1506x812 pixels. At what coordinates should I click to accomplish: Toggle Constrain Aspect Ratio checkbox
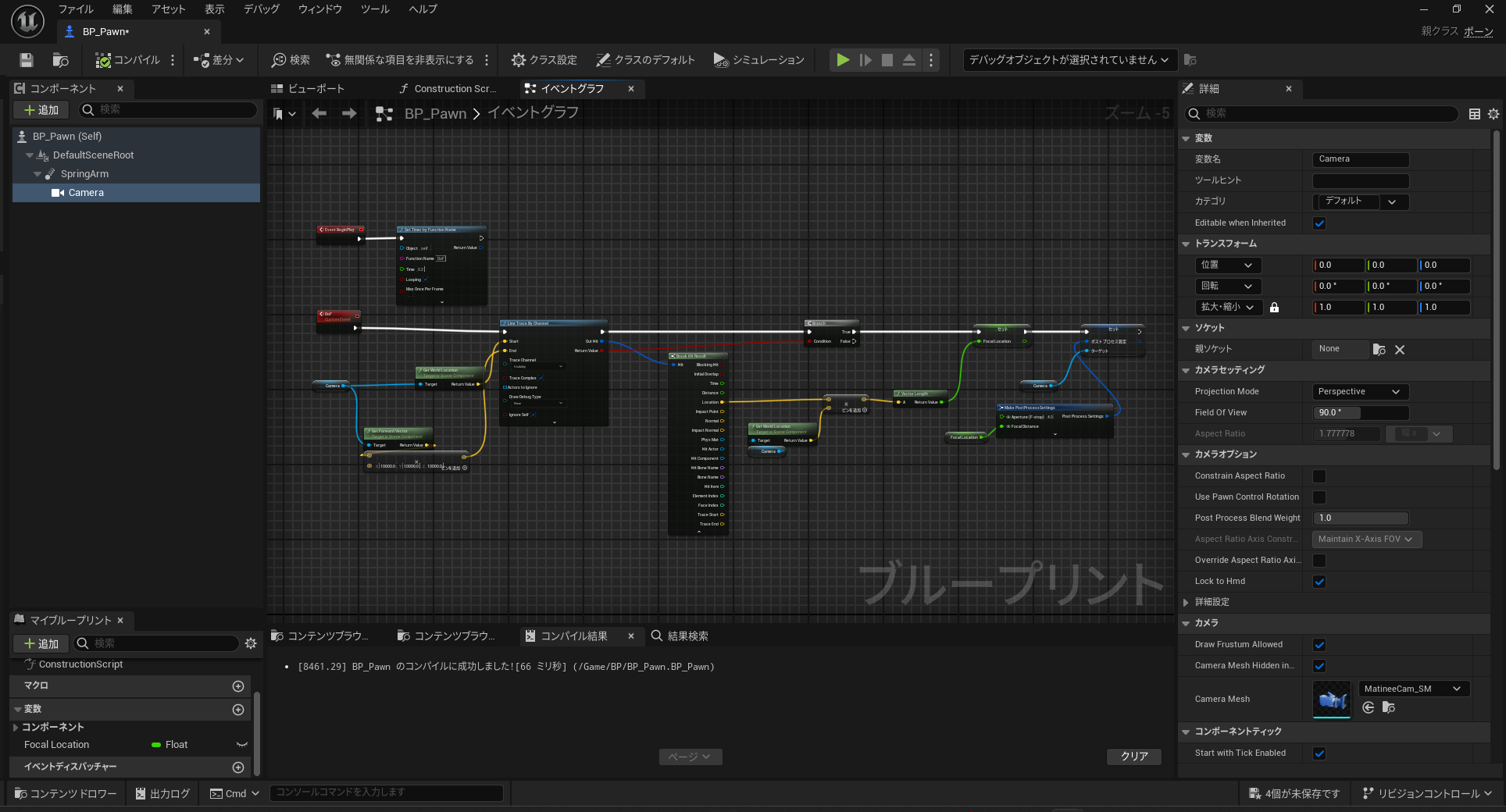point(1319,476)
